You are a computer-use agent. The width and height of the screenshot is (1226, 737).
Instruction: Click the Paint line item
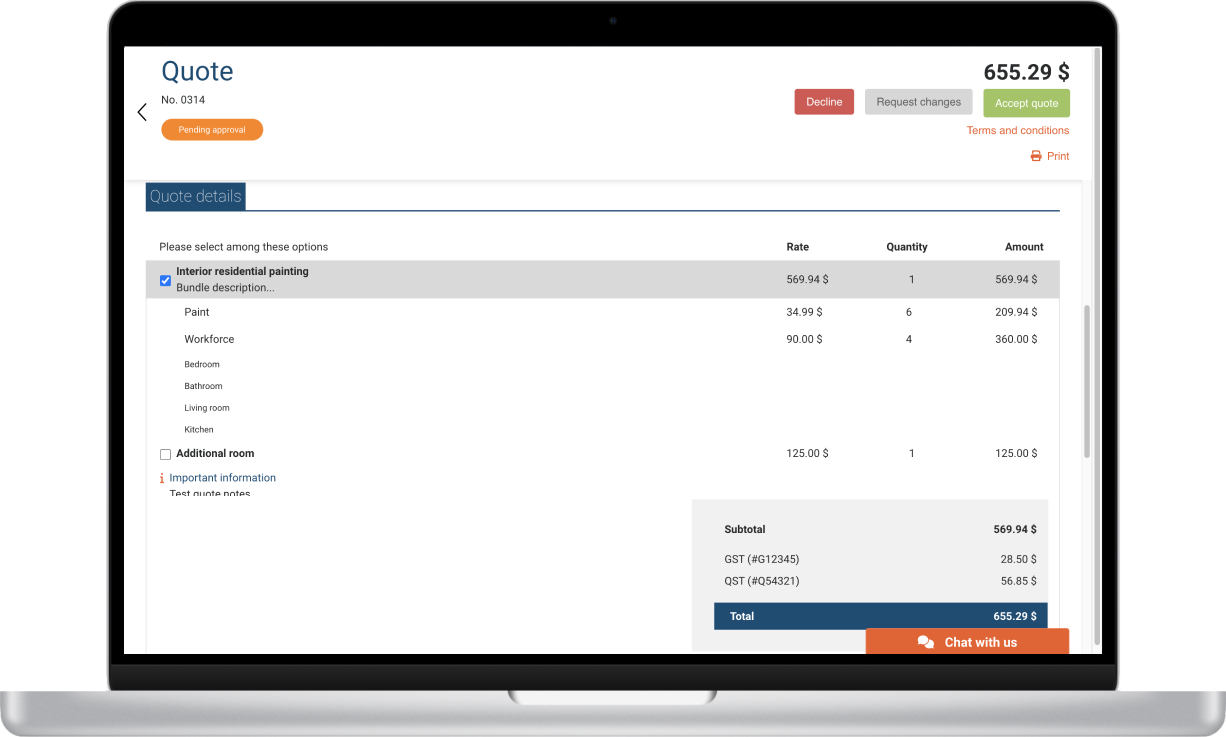(x=197, y=312)
